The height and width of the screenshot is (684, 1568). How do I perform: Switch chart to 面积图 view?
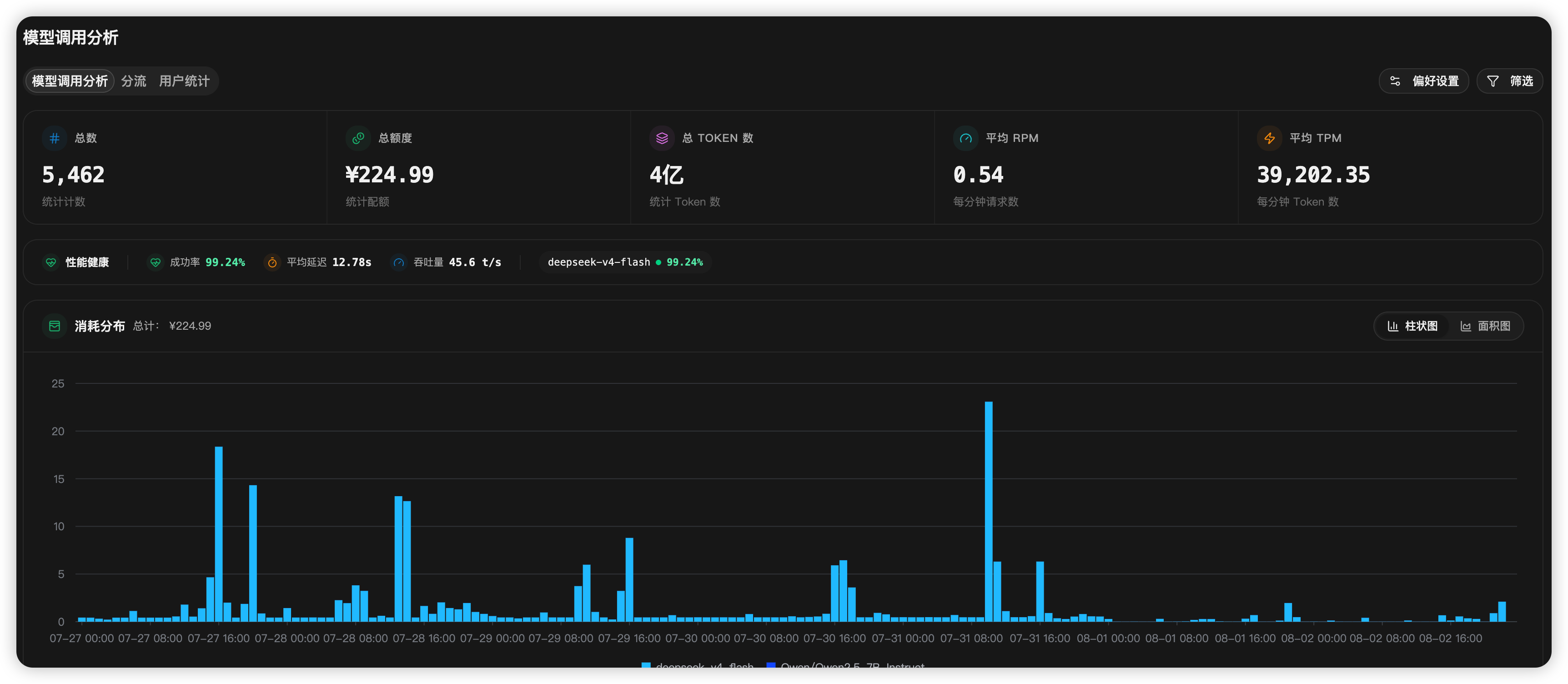pyautogui.click(x=1485, y=326)
